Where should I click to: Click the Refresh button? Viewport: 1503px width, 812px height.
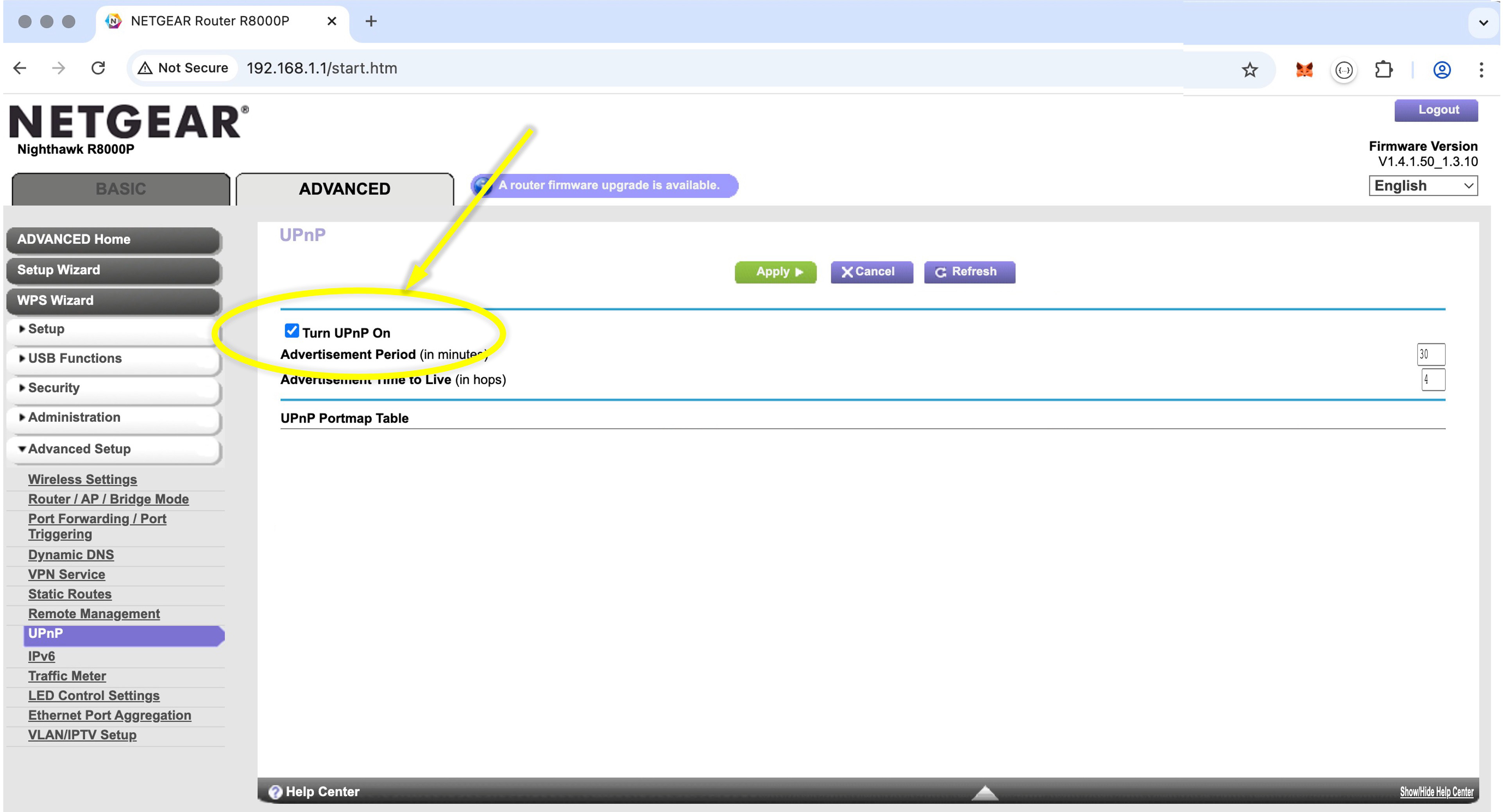pyautogui.click(x=969, y=272)
